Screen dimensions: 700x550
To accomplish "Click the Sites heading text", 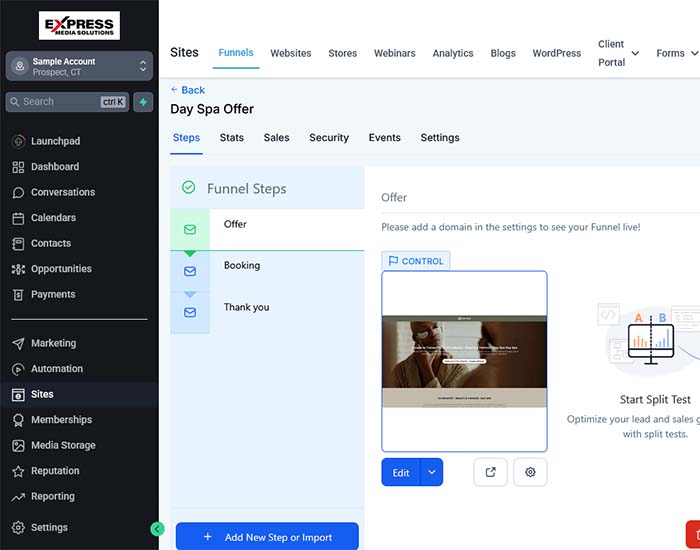I will tap(184, 53).
